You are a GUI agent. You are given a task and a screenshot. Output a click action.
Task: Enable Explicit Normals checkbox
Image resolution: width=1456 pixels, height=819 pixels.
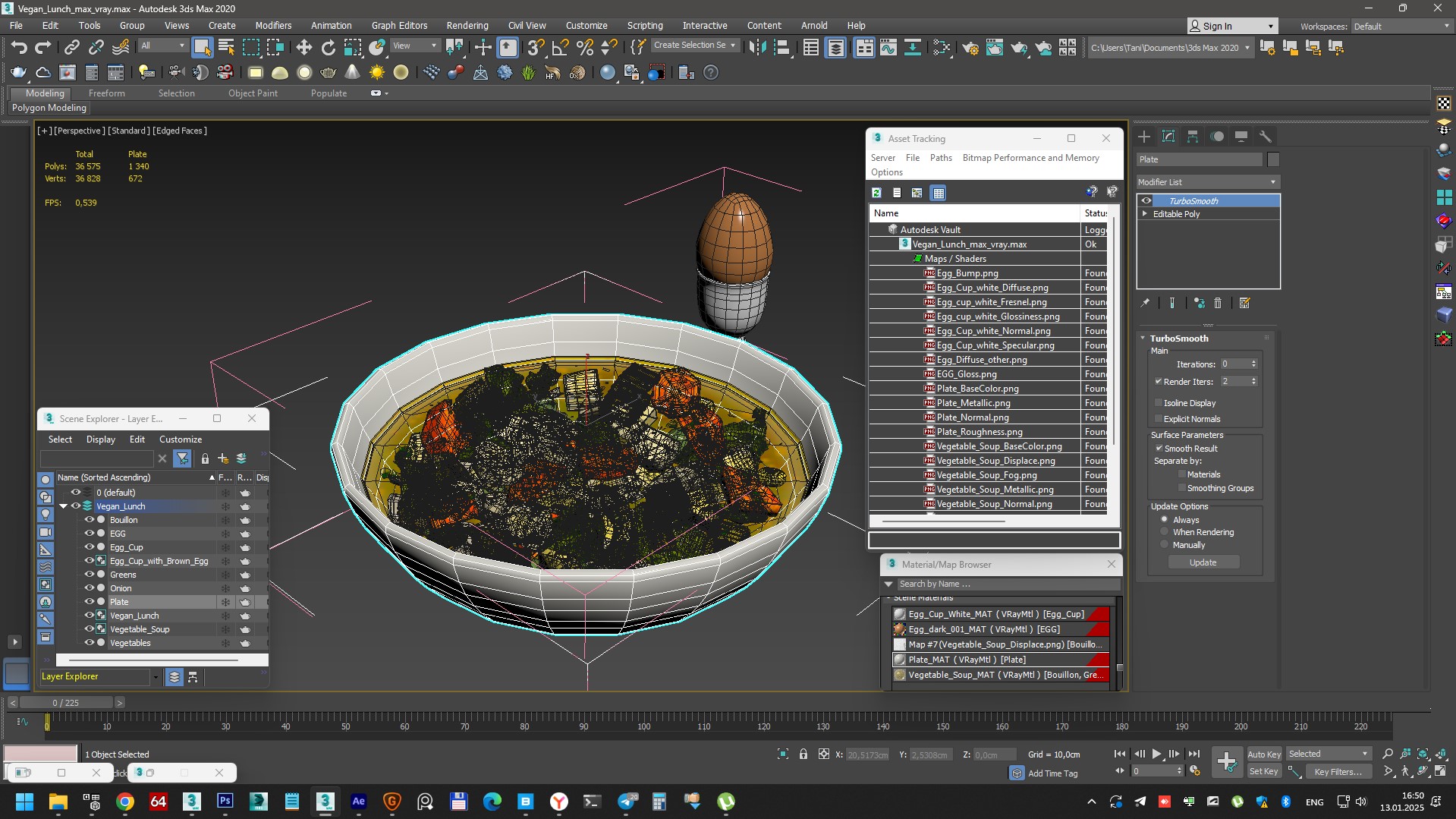(x=1159, y=419)
